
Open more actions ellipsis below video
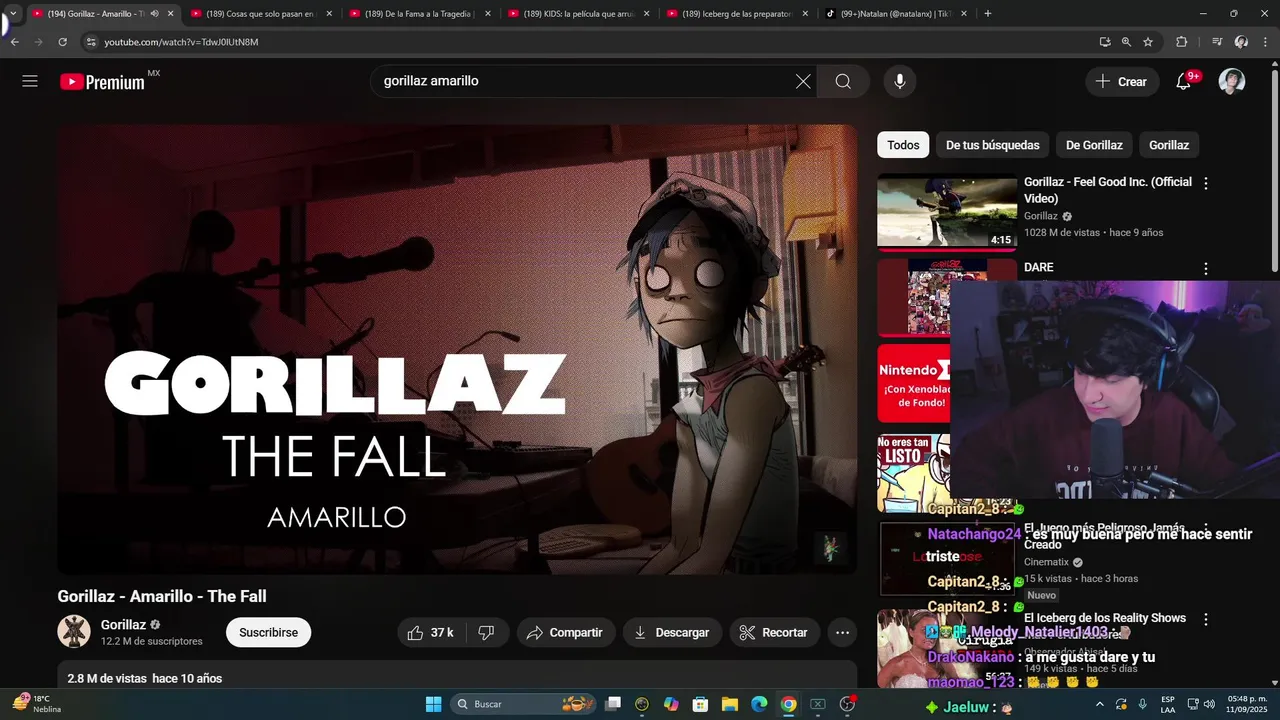843,632
